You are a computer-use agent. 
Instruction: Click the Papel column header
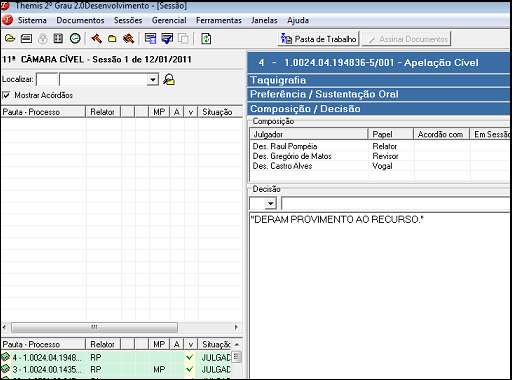(x=391, y=134)
